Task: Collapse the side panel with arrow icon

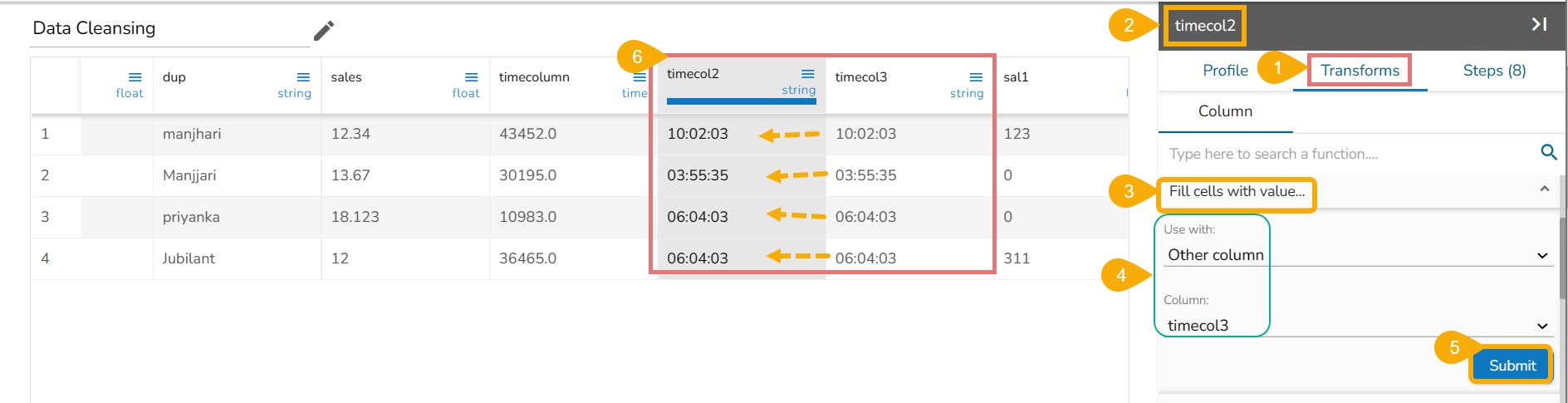Action: [1539, 25]
